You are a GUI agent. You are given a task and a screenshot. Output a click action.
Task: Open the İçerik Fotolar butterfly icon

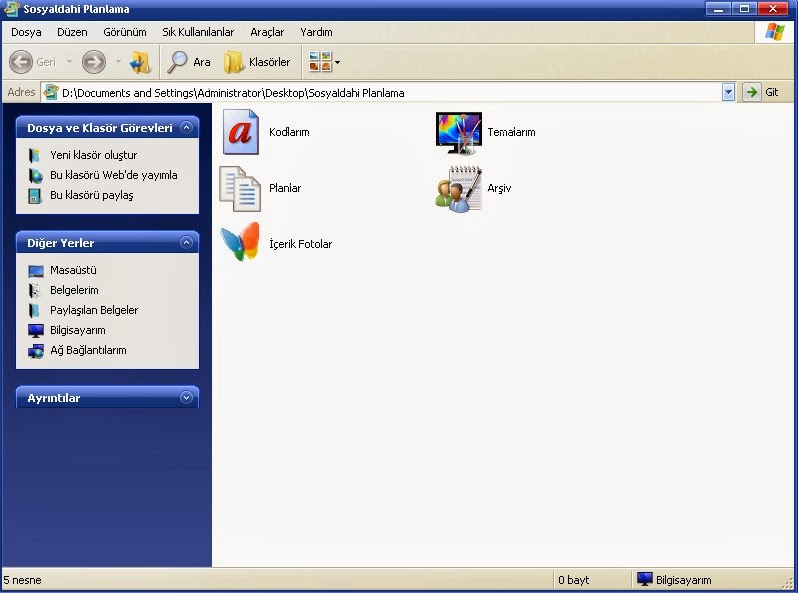[x=240, y=242]
